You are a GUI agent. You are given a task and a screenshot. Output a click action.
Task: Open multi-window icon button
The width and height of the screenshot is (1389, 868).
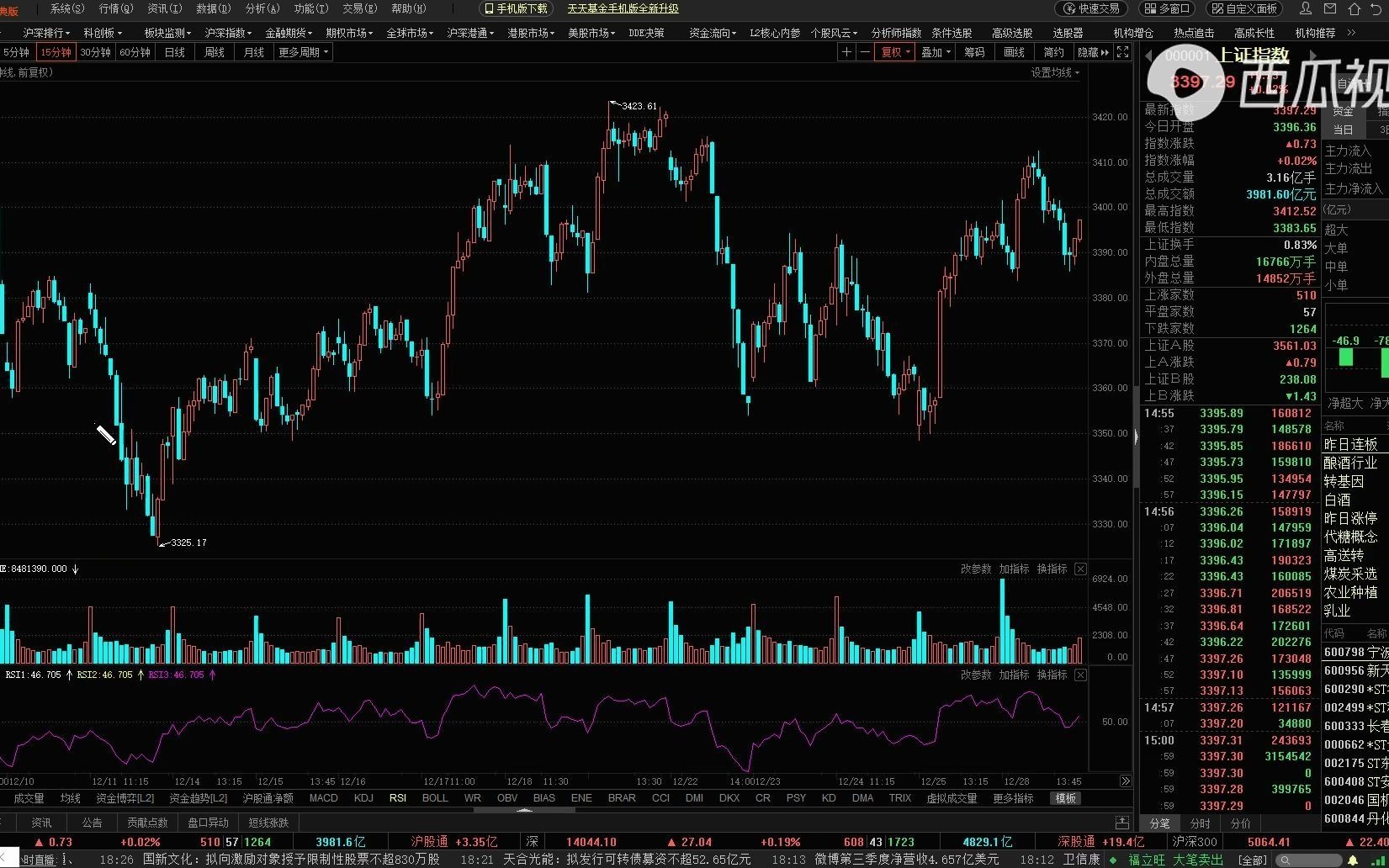[1166, 8]
